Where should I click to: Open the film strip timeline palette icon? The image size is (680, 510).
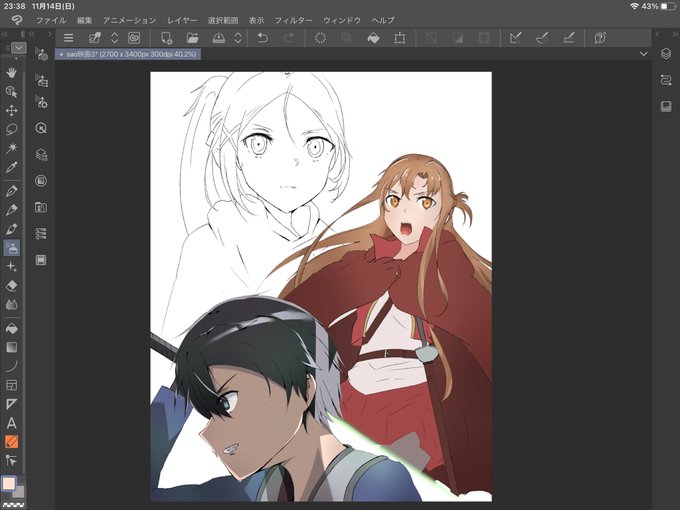(x=41, y=260)
